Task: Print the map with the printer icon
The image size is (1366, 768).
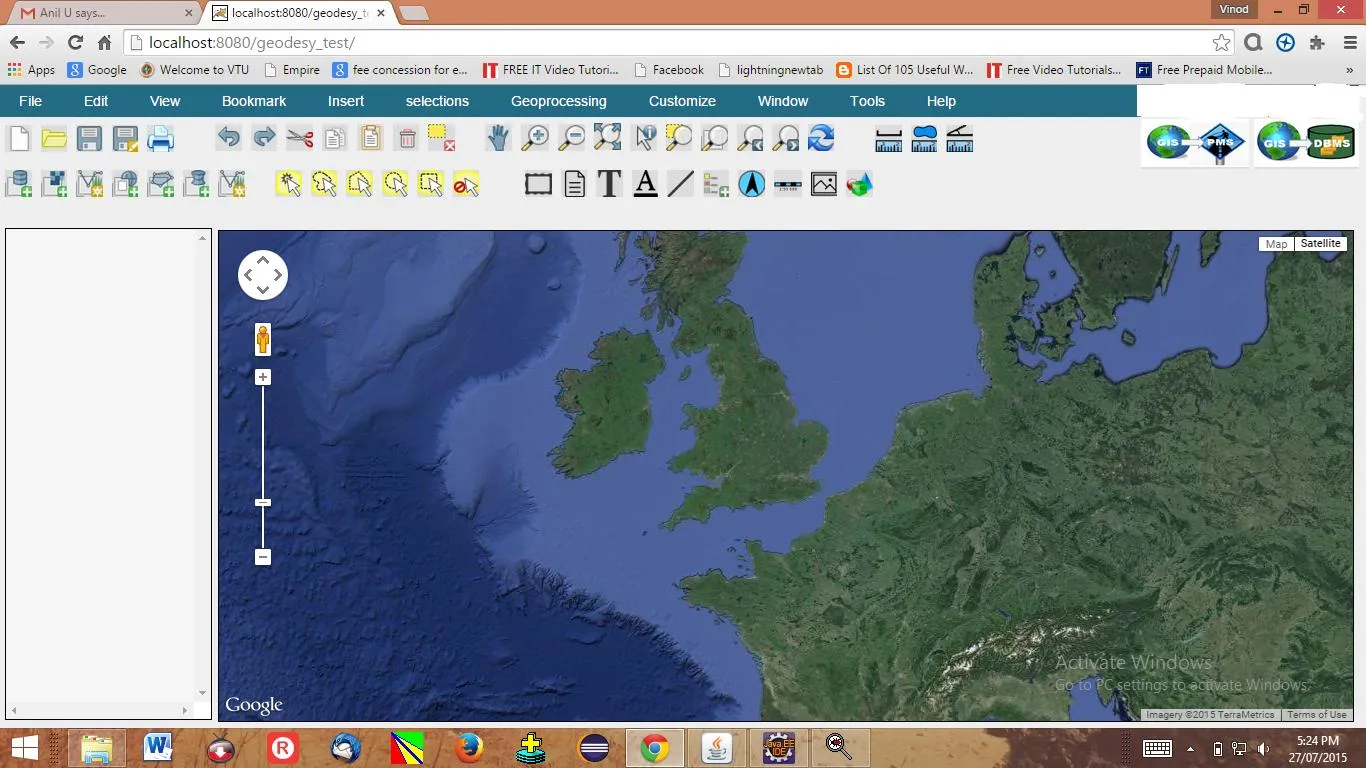Action: [161, 138]
